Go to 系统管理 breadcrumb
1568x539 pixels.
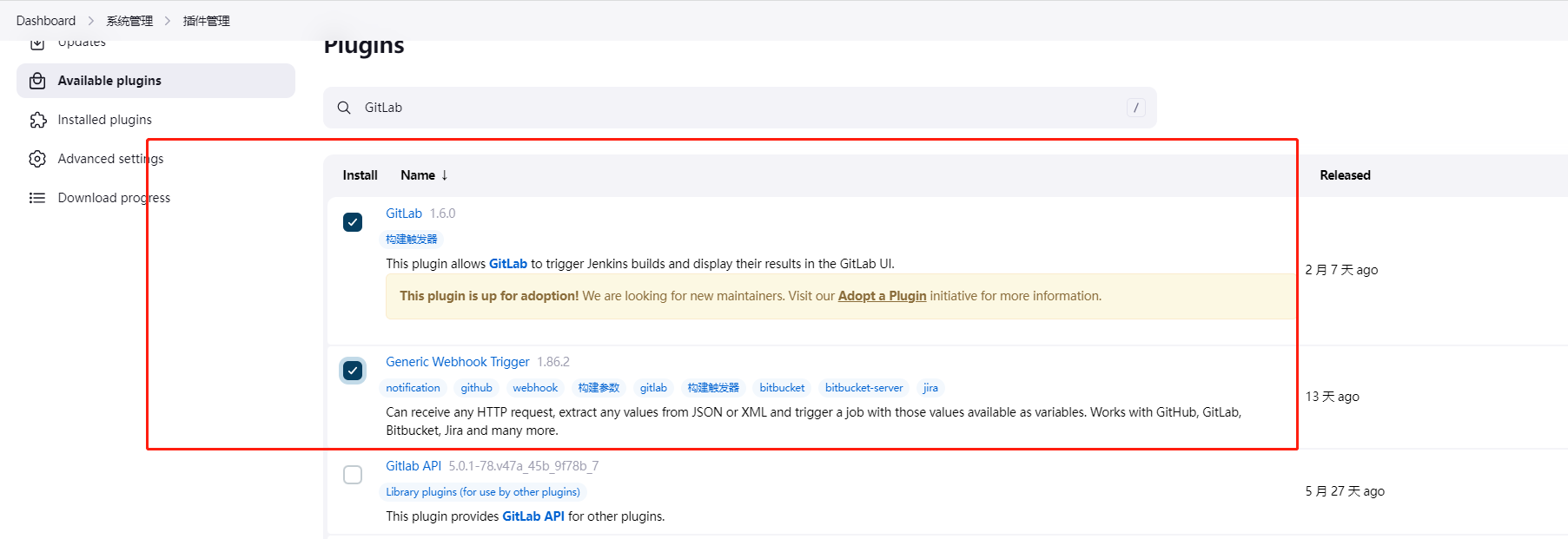tap(129, 21)
